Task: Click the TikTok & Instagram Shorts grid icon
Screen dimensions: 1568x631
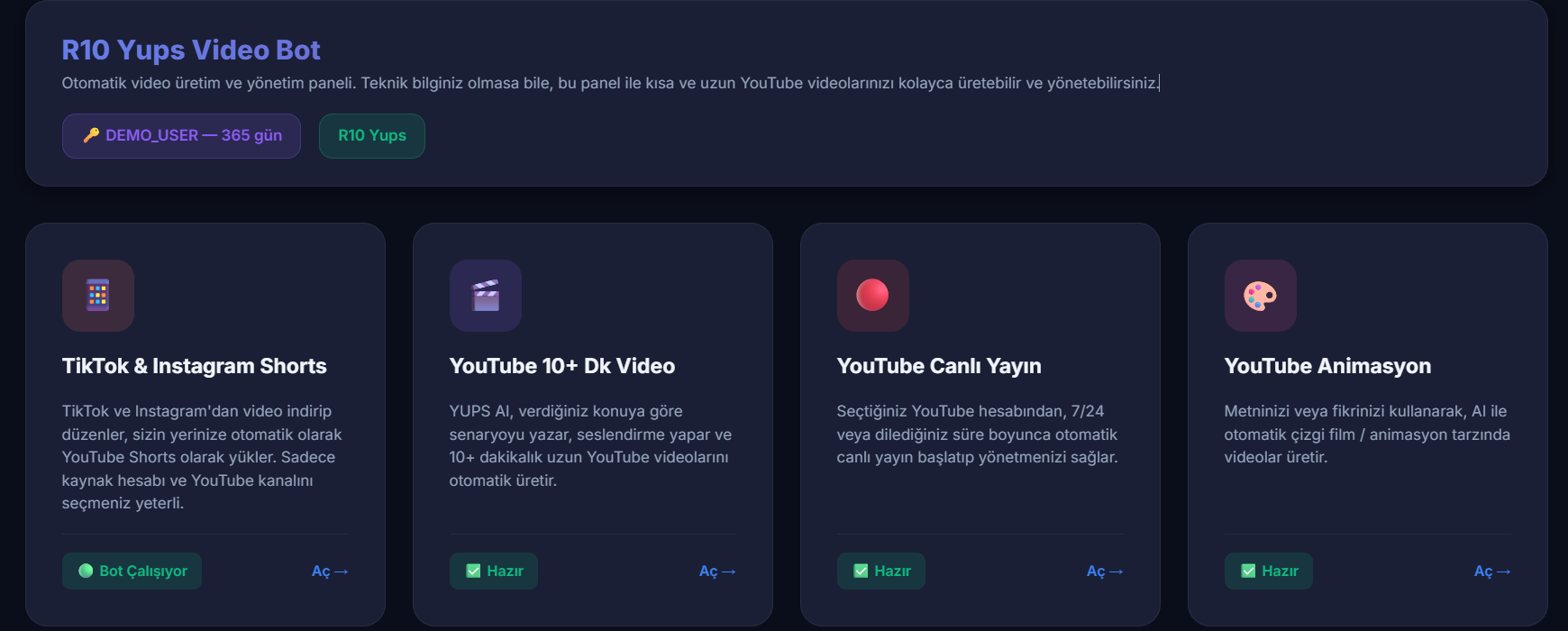Action: click(x=97, y=296)
